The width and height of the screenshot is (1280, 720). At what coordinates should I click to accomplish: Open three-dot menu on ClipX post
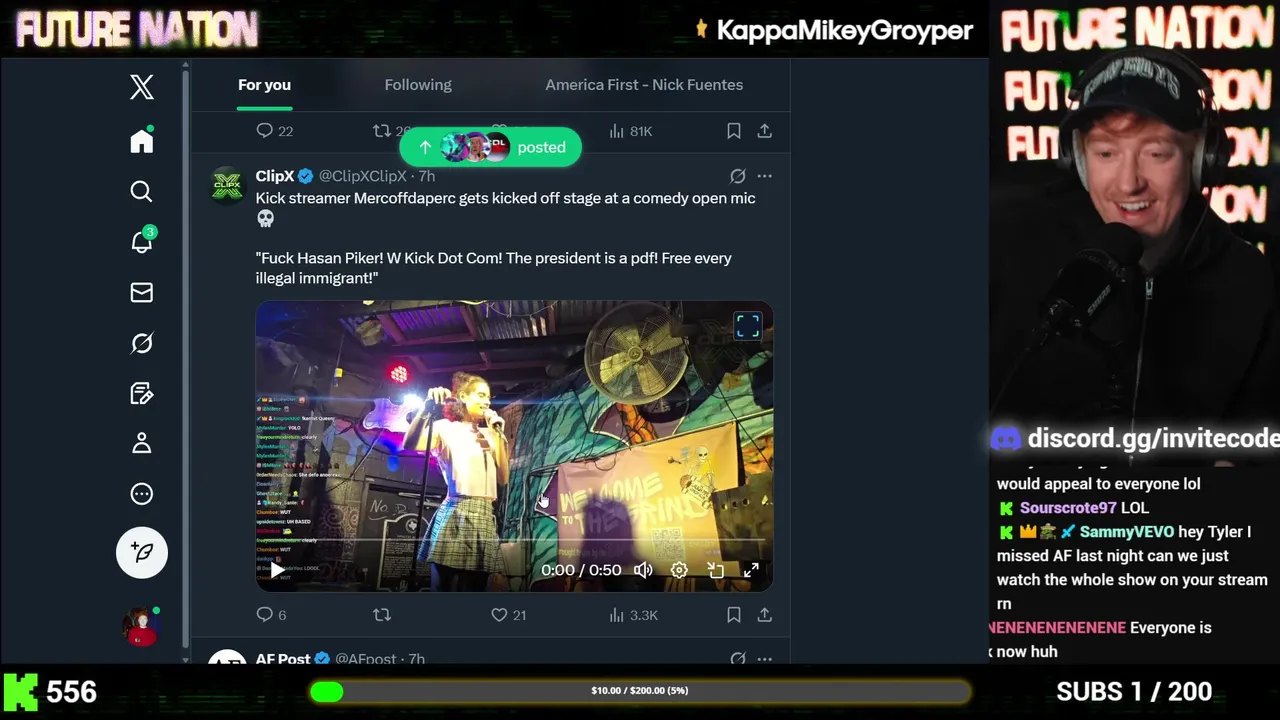pyautogui.click(x=765, y=176)
